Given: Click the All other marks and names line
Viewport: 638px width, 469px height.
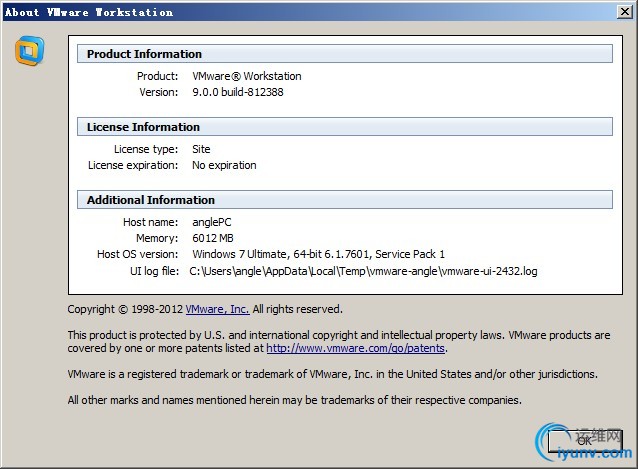Looking at the screenshot, I should 295,400.
